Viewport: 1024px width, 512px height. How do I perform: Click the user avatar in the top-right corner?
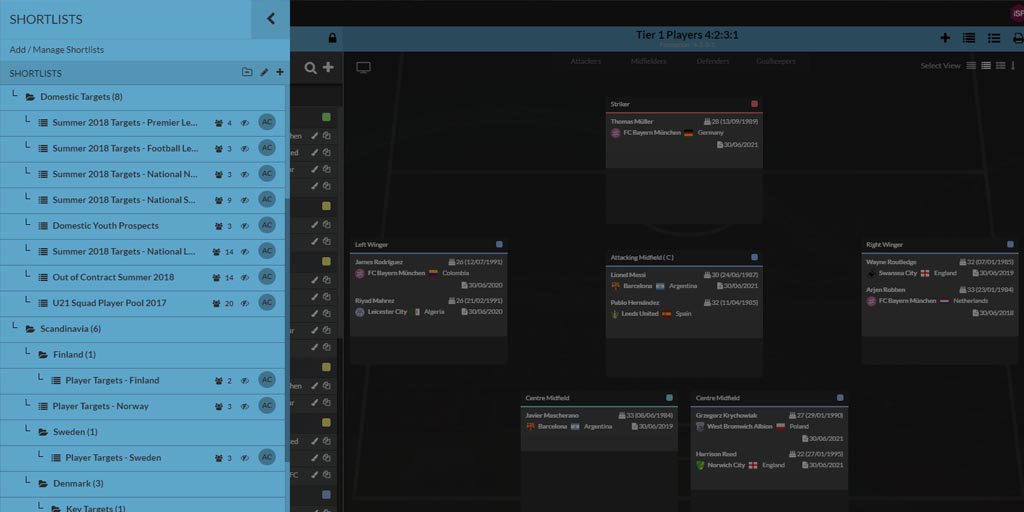tap(1017, 14)
